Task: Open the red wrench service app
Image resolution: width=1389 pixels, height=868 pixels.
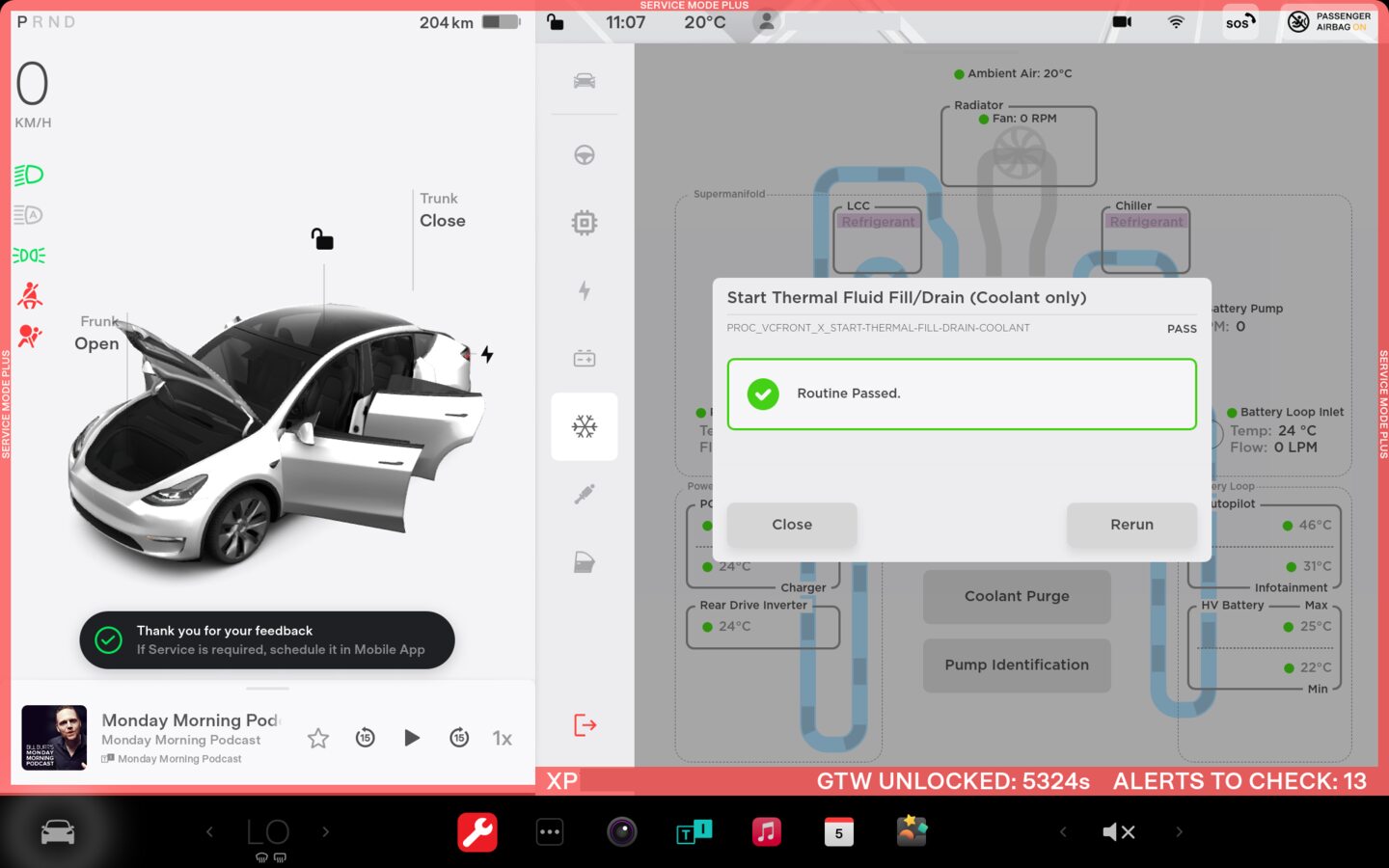Action: (x=477, y=831)
